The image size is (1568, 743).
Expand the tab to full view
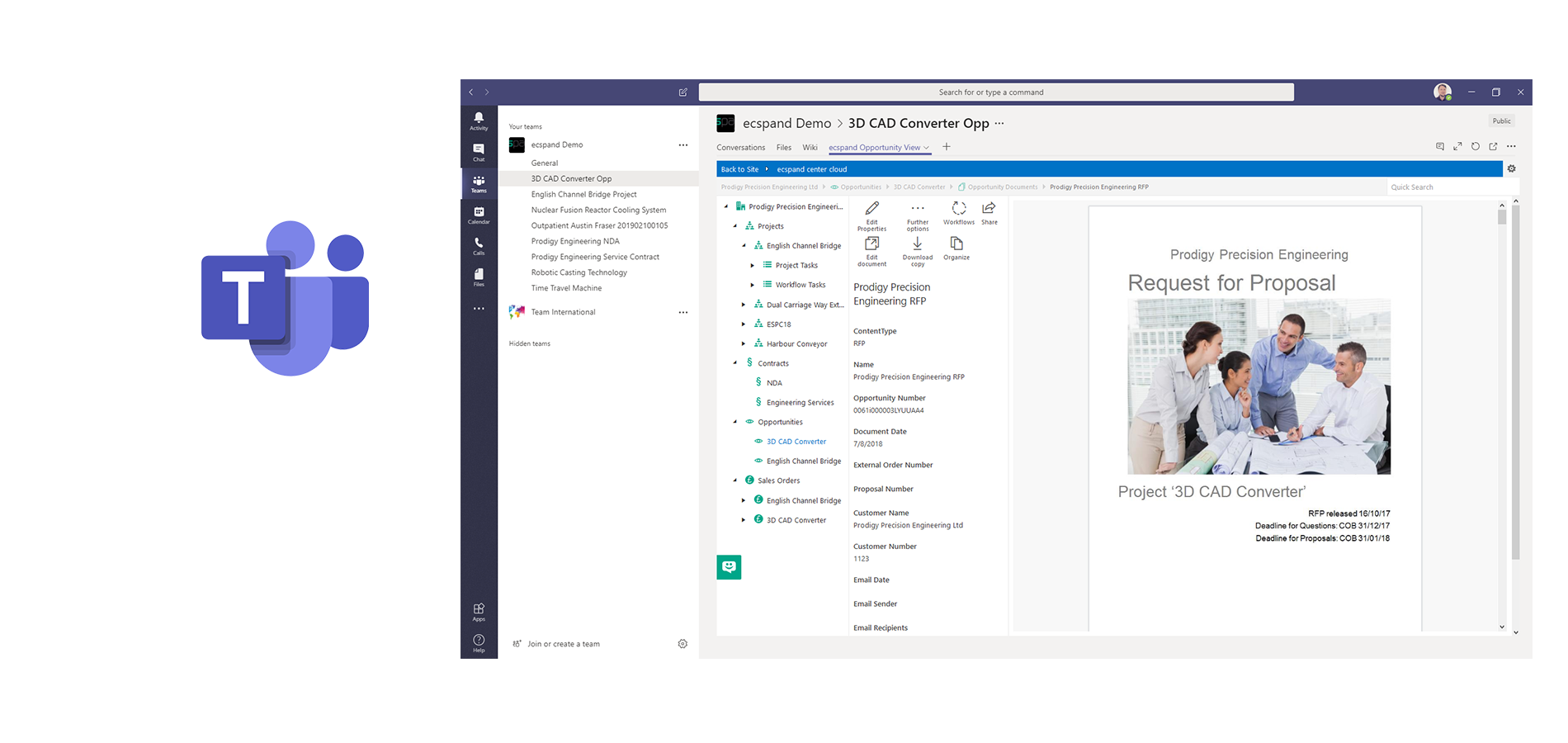(x=1457, y=146)
